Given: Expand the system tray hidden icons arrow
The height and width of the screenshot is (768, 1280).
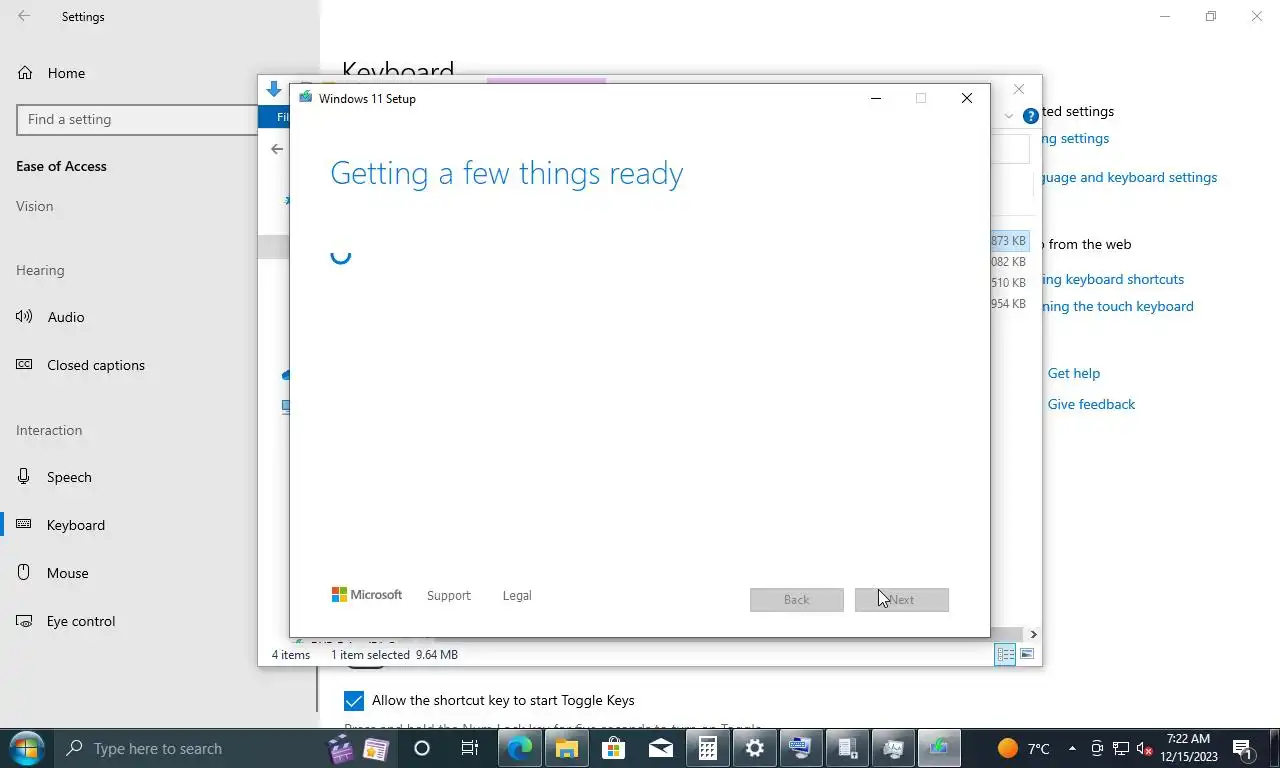Looking at the screenshot, I should pyautogui.click(x=1072, y=748).
